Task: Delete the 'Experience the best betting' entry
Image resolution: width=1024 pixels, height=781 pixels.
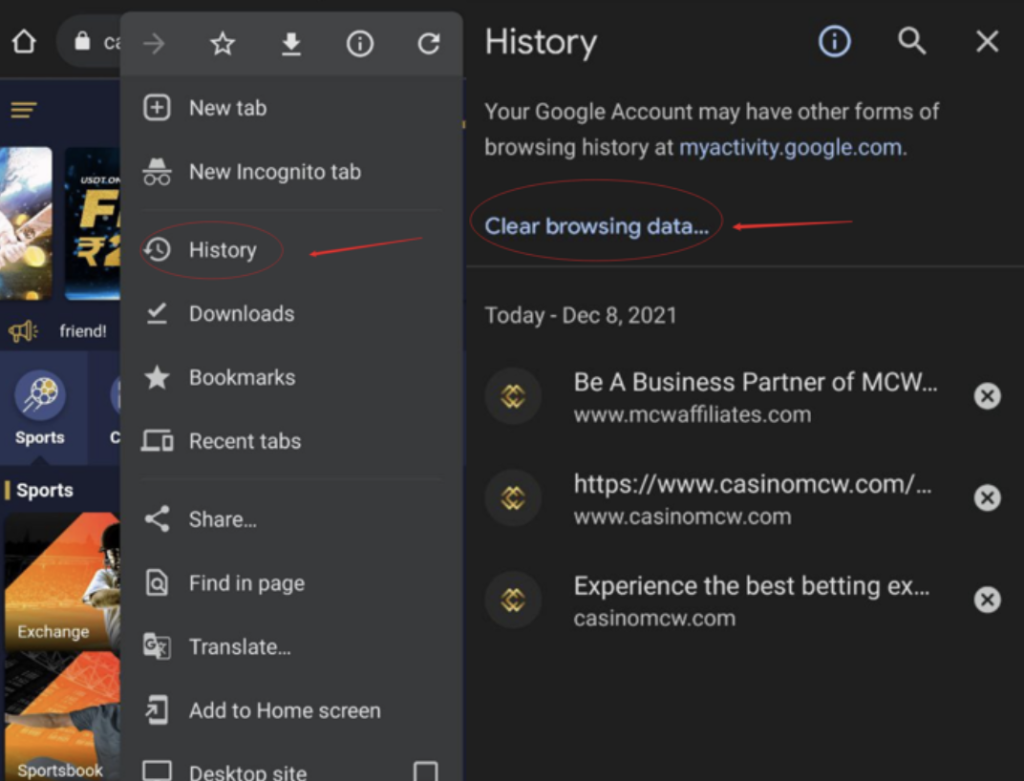Action: tap(987, 599)
